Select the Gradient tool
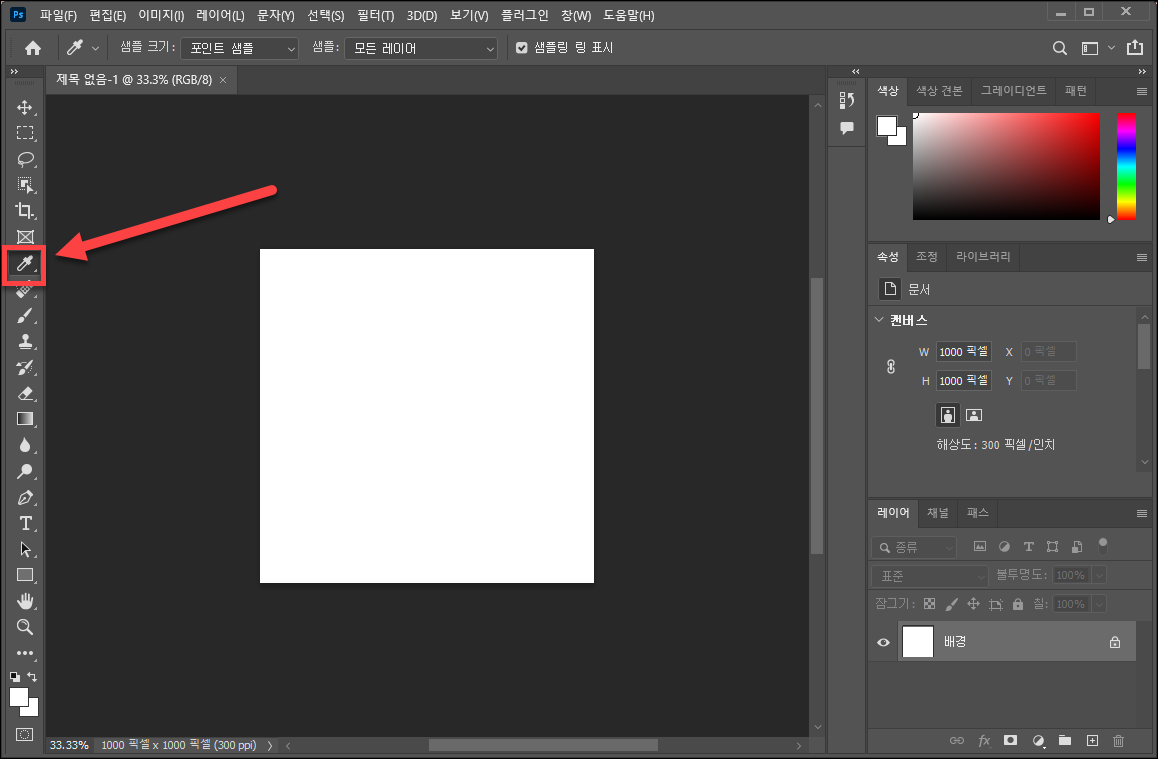1158x759 pixels. click(25, 419)
